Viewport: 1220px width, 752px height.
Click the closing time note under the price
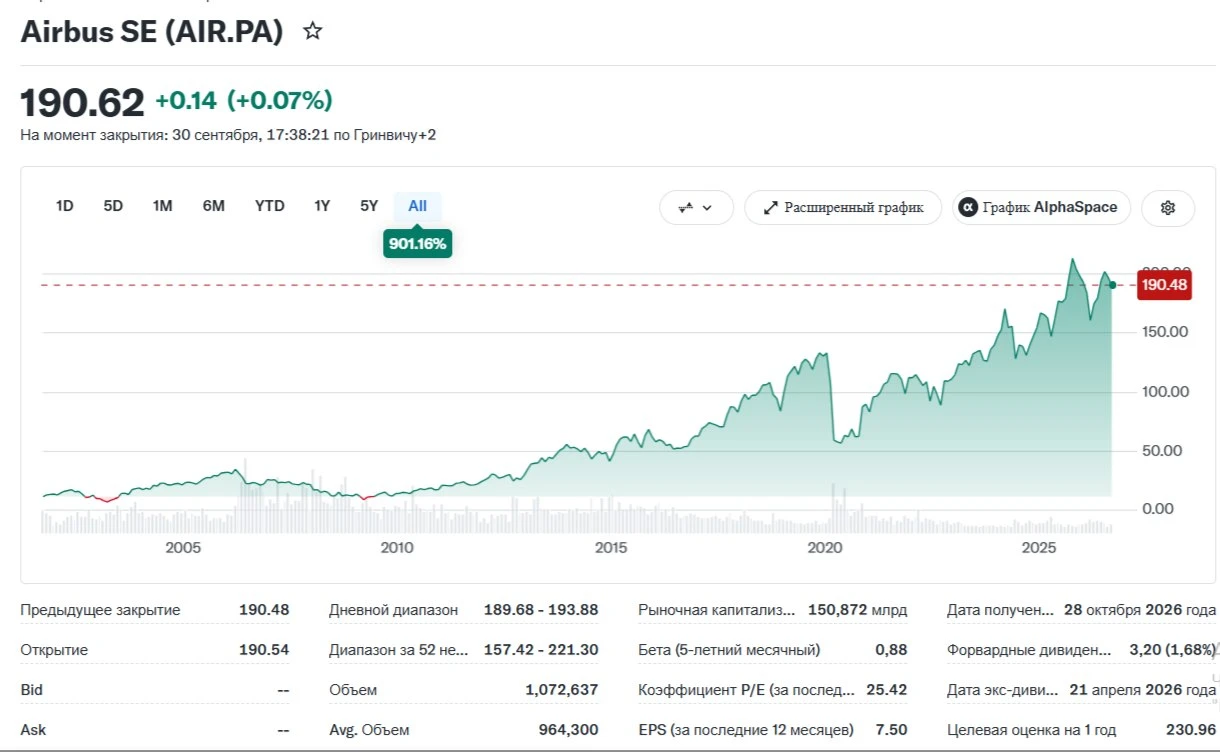click(x=228, y=135)
